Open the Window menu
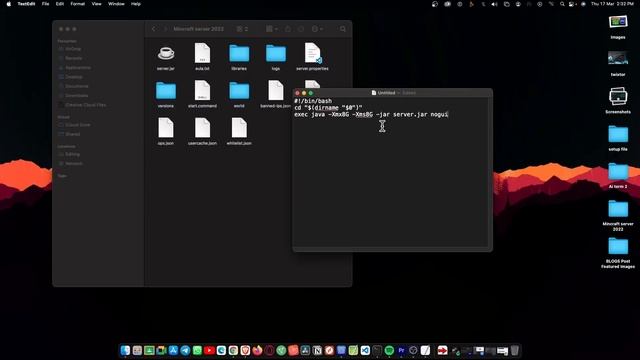 (x=116, y=4)
